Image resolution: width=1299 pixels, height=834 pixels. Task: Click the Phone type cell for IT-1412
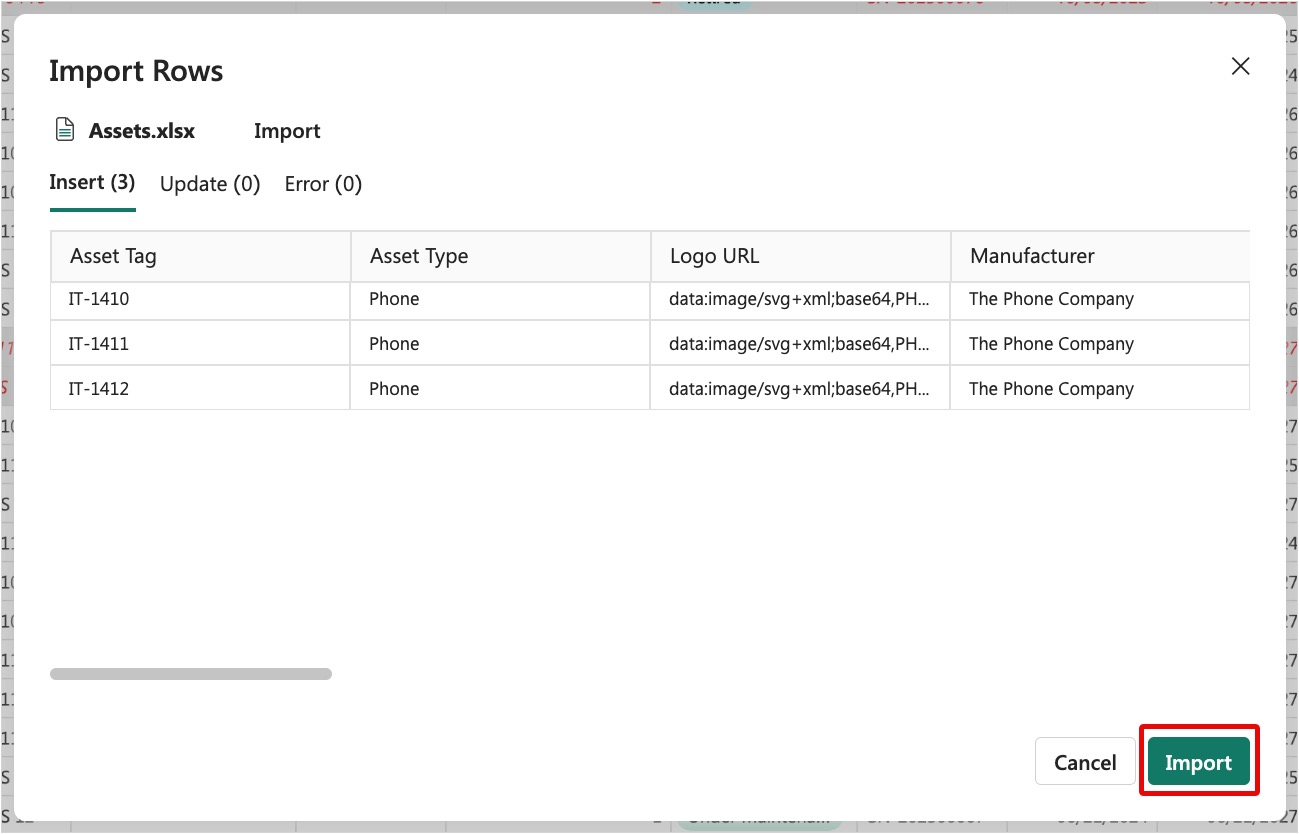pos(500,389)
